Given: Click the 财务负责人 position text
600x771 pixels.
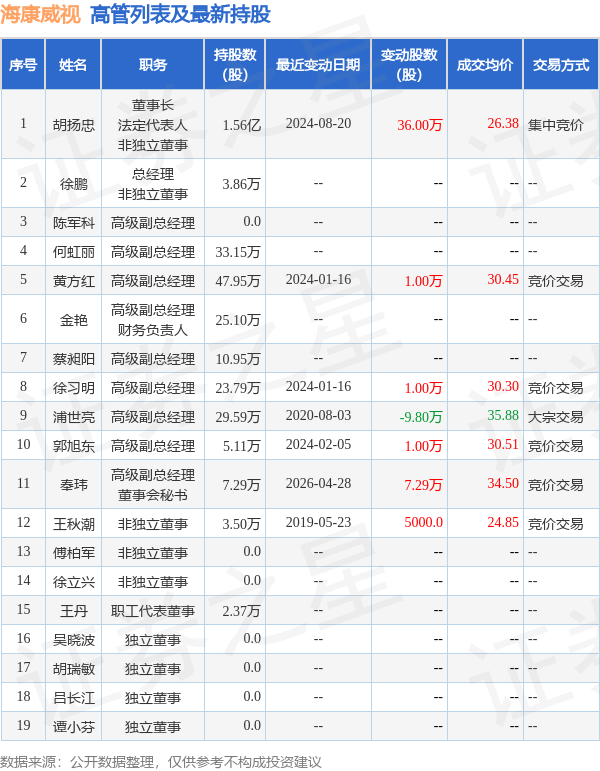Looking at the screenshot, I should click(x=152, y=330).
